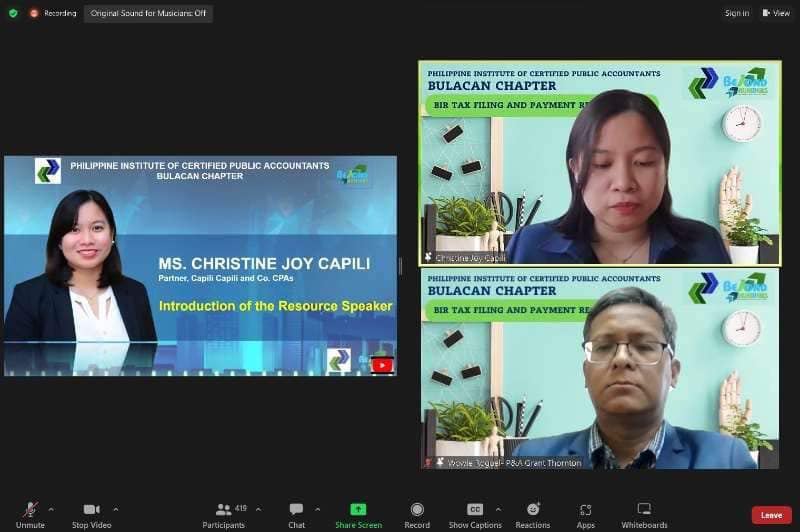Screen dimensions: 800x532
Task: Open the Participants panel icon
Action: coord(223,509)
